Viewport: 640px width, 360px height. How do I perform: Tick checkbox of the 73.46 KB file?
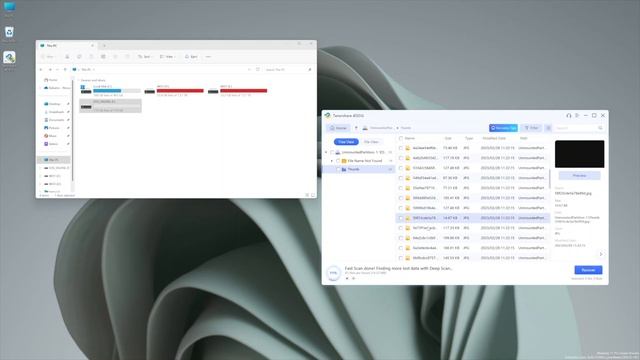tap(401, 148)
